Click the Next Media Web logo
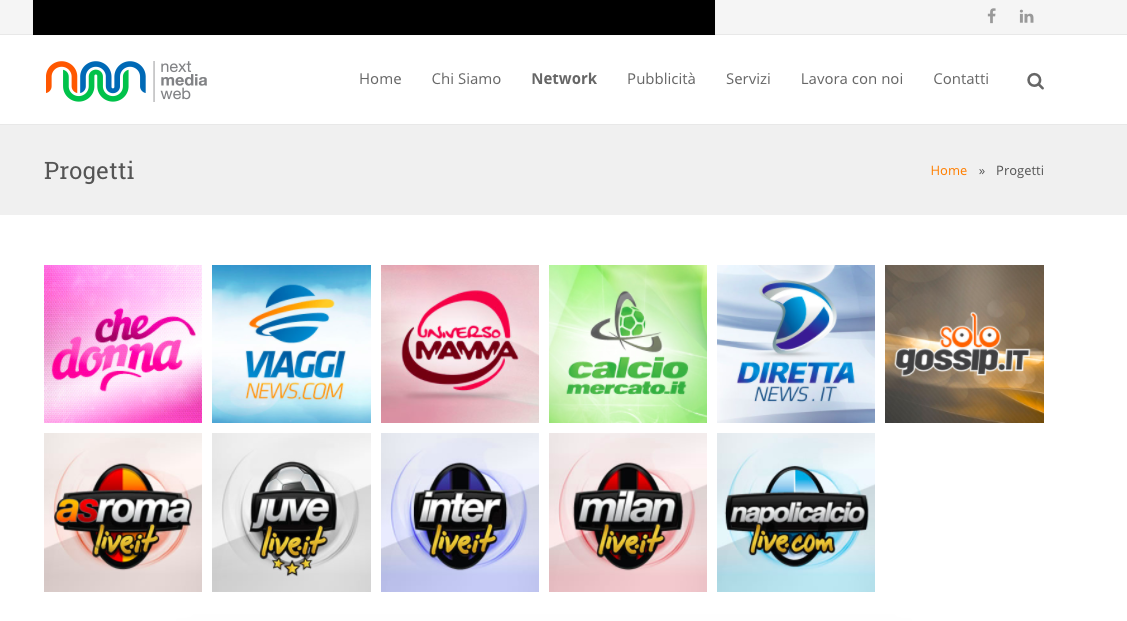The image size is (1127, 621). (126, 80)
